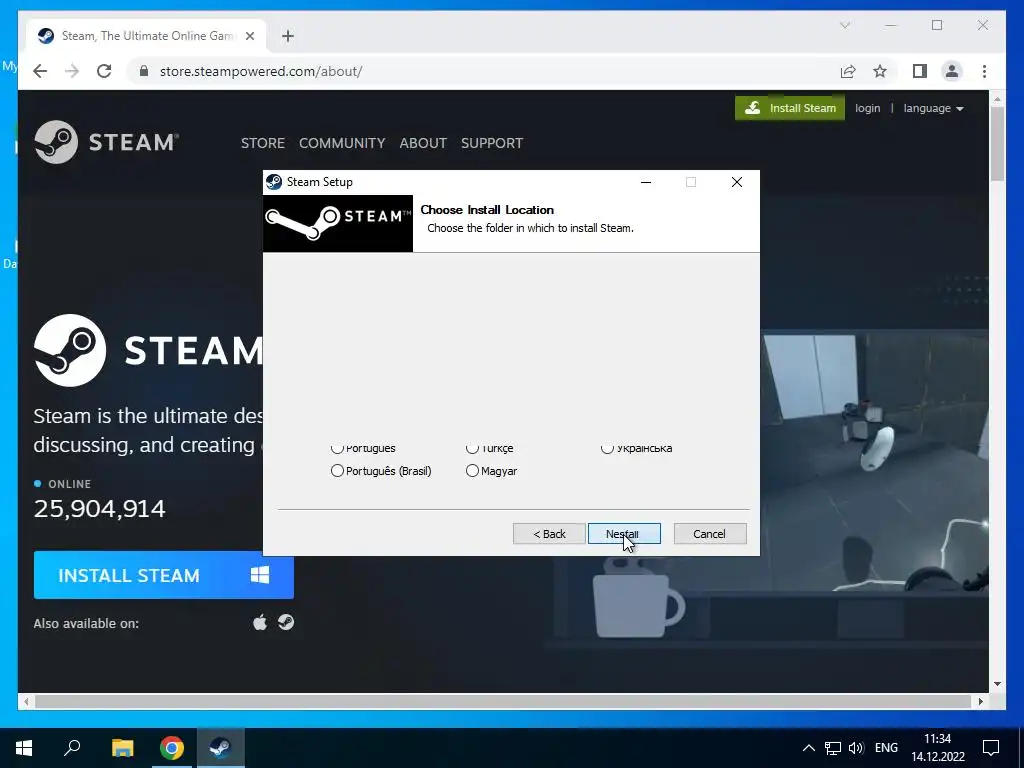Open the STORE menu item

point(263,143)
